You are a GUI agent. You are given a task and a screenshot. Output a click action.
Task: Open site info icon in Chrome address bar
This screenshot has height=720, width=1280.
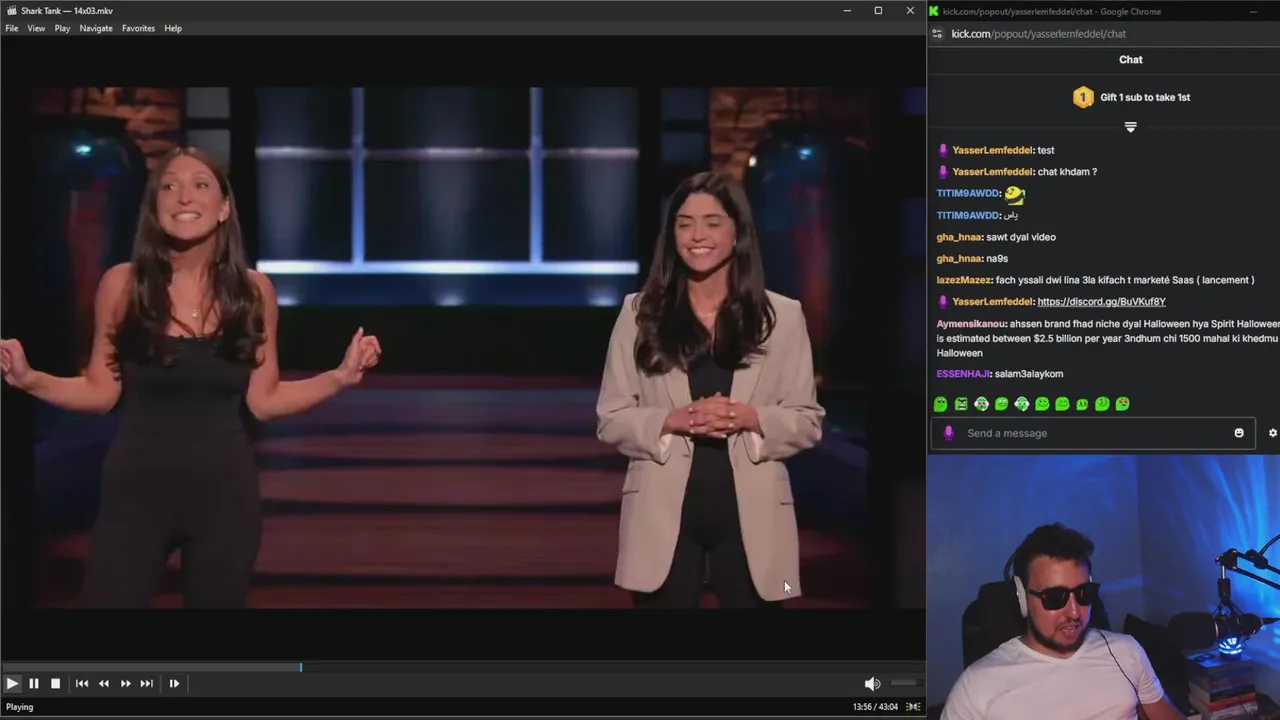[x=937, y=34]
